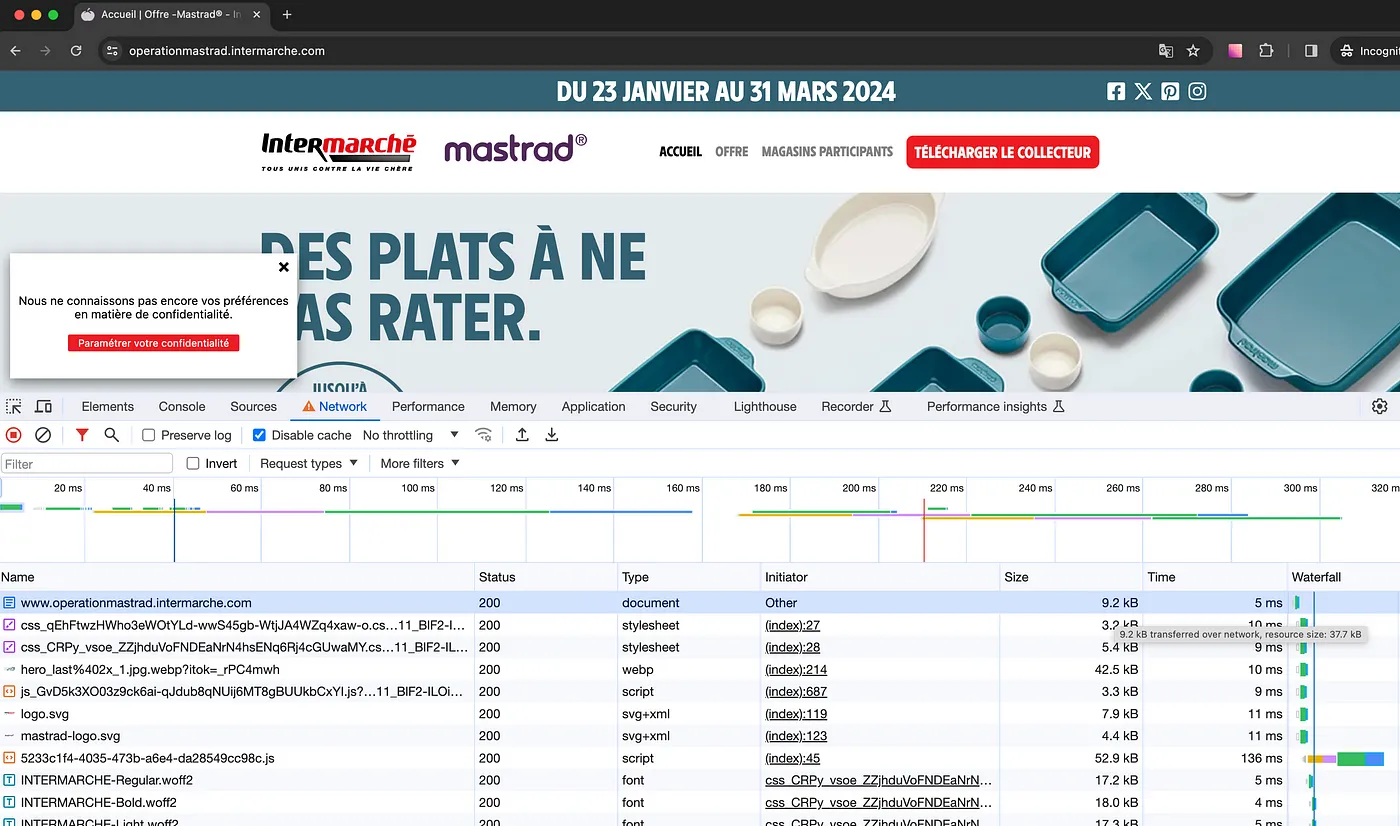1400x826 pixels.
Task: Open the Instagram social icon
Action: (x=1197, y=92)
